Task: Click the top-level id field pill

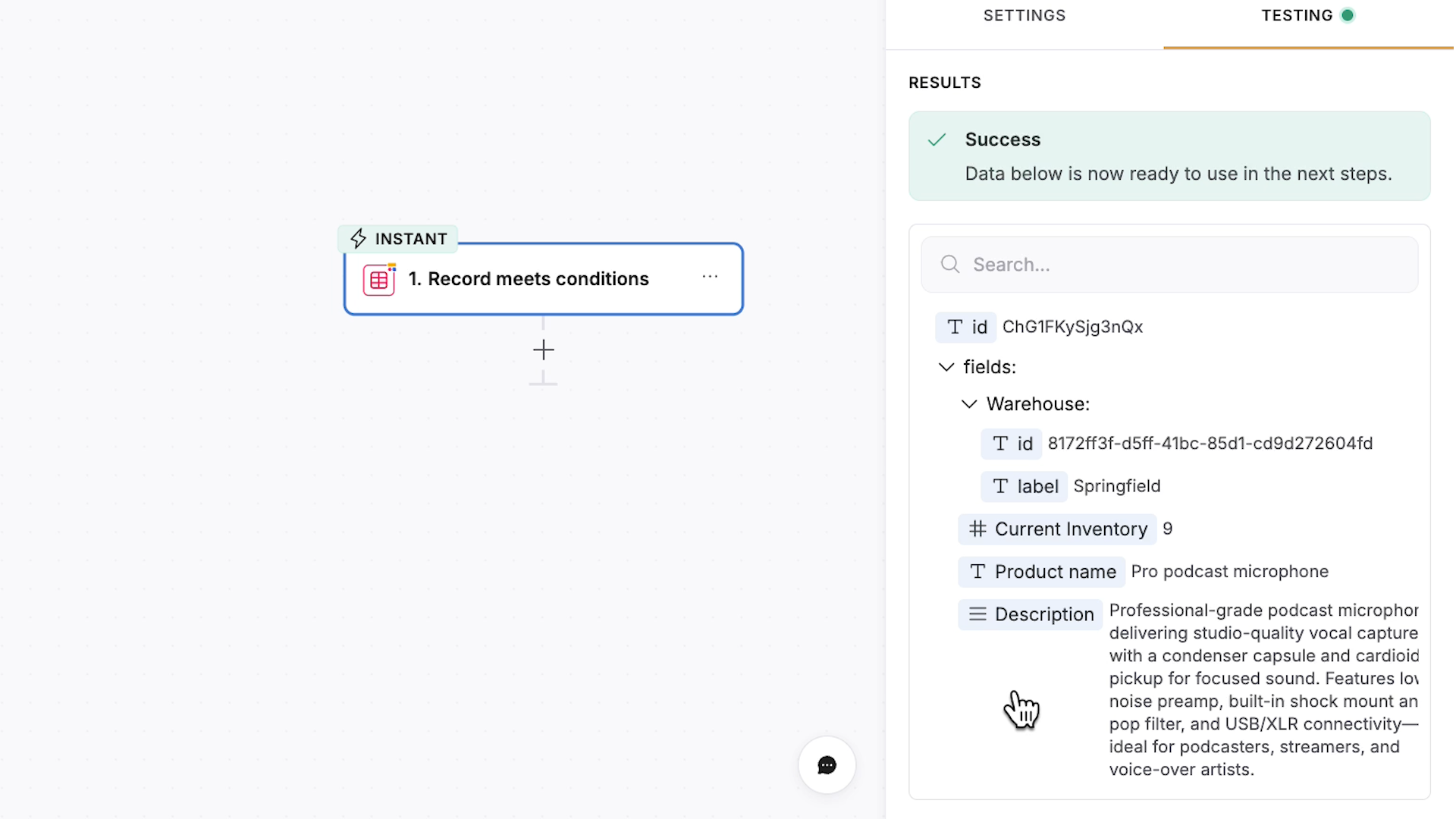Action: [966, 327]
